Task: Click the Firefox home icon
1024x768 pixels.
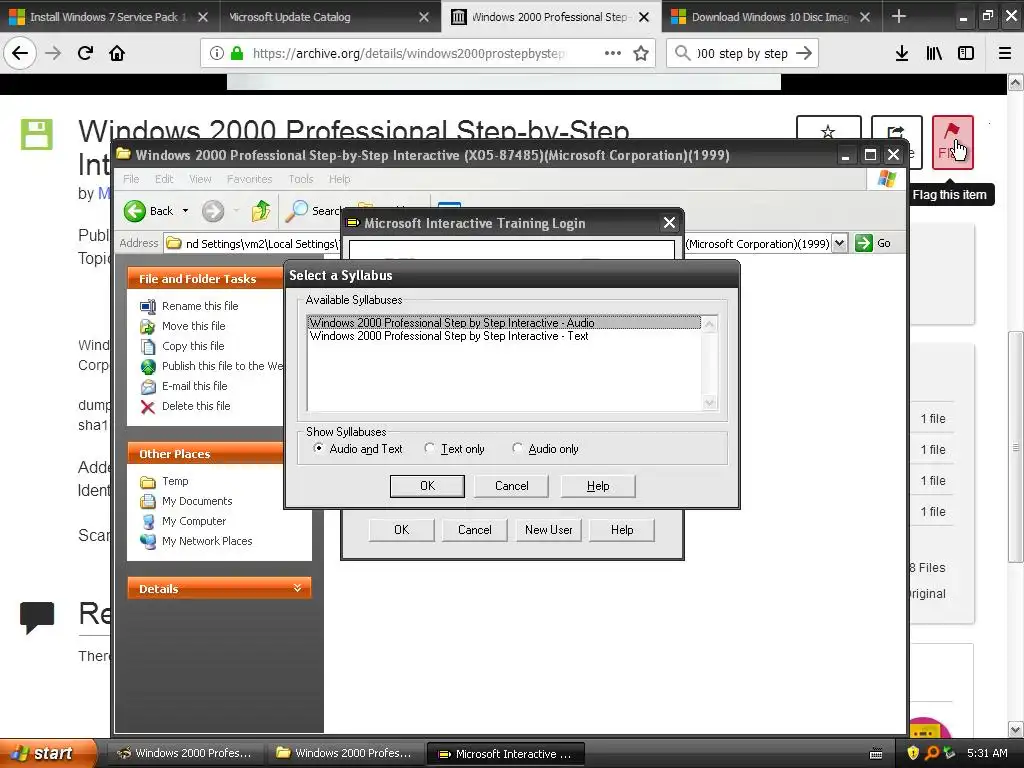Action: 117,53
